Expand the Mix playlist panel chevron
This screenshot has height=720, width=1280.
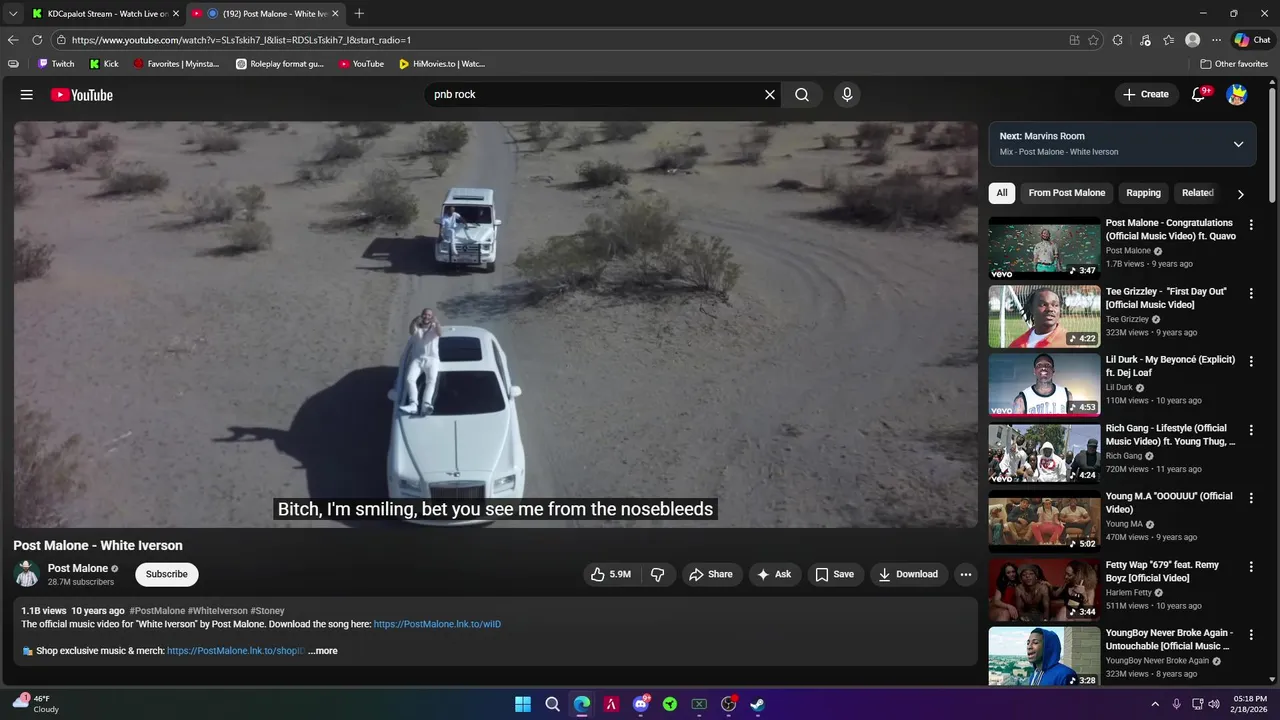1238,144
